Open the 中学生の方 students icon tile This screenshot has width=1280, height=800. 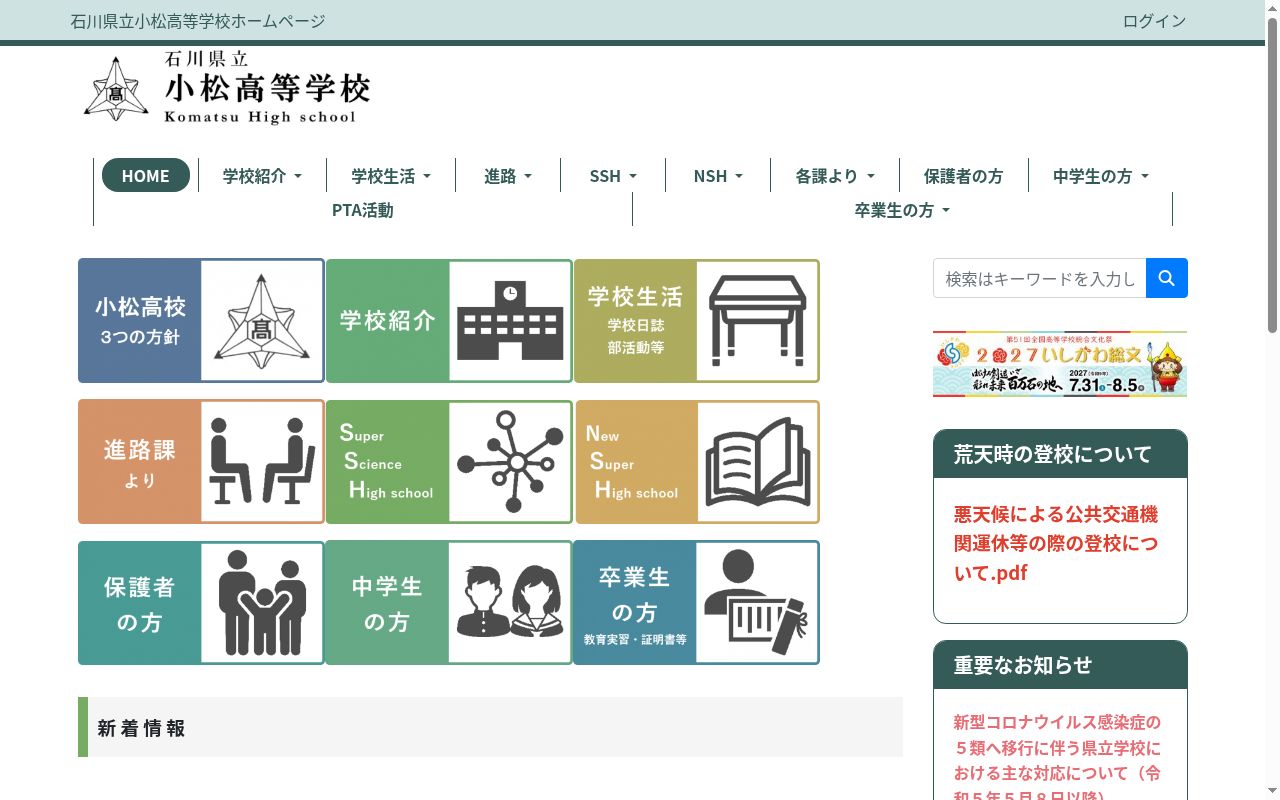(x=449, y=603)
